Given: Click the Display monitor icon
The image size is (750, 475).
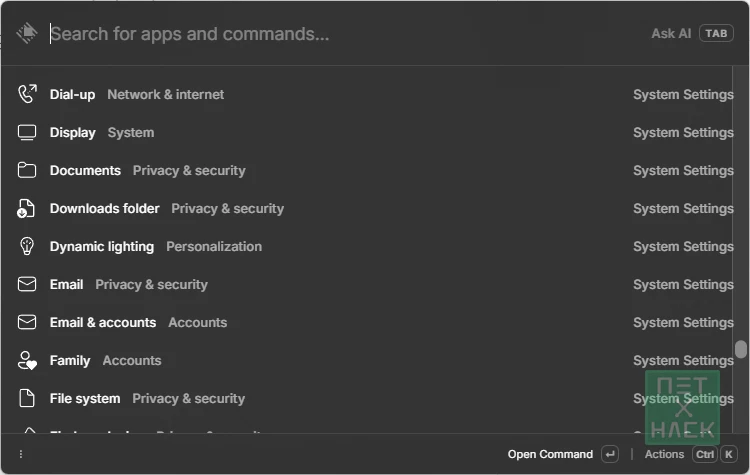Looking at the screenshot, I should 27,133.
